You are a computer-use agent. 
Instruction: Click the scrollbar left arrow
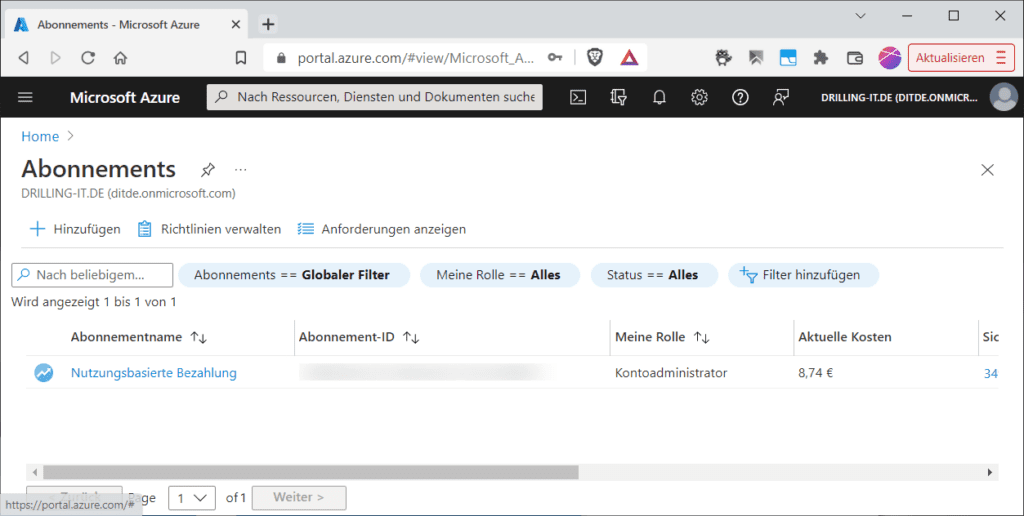tap(35, 472)
